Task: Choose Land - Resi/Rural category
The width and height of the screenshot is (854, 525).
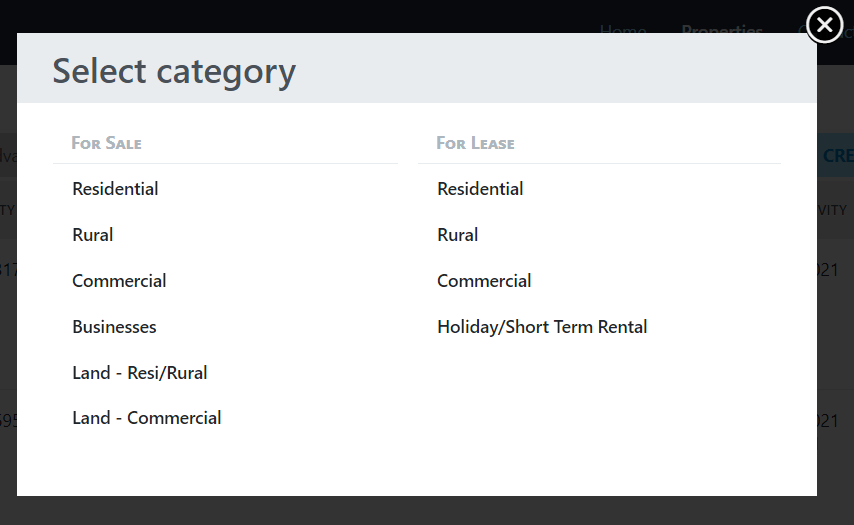Action: click(140, 373)
